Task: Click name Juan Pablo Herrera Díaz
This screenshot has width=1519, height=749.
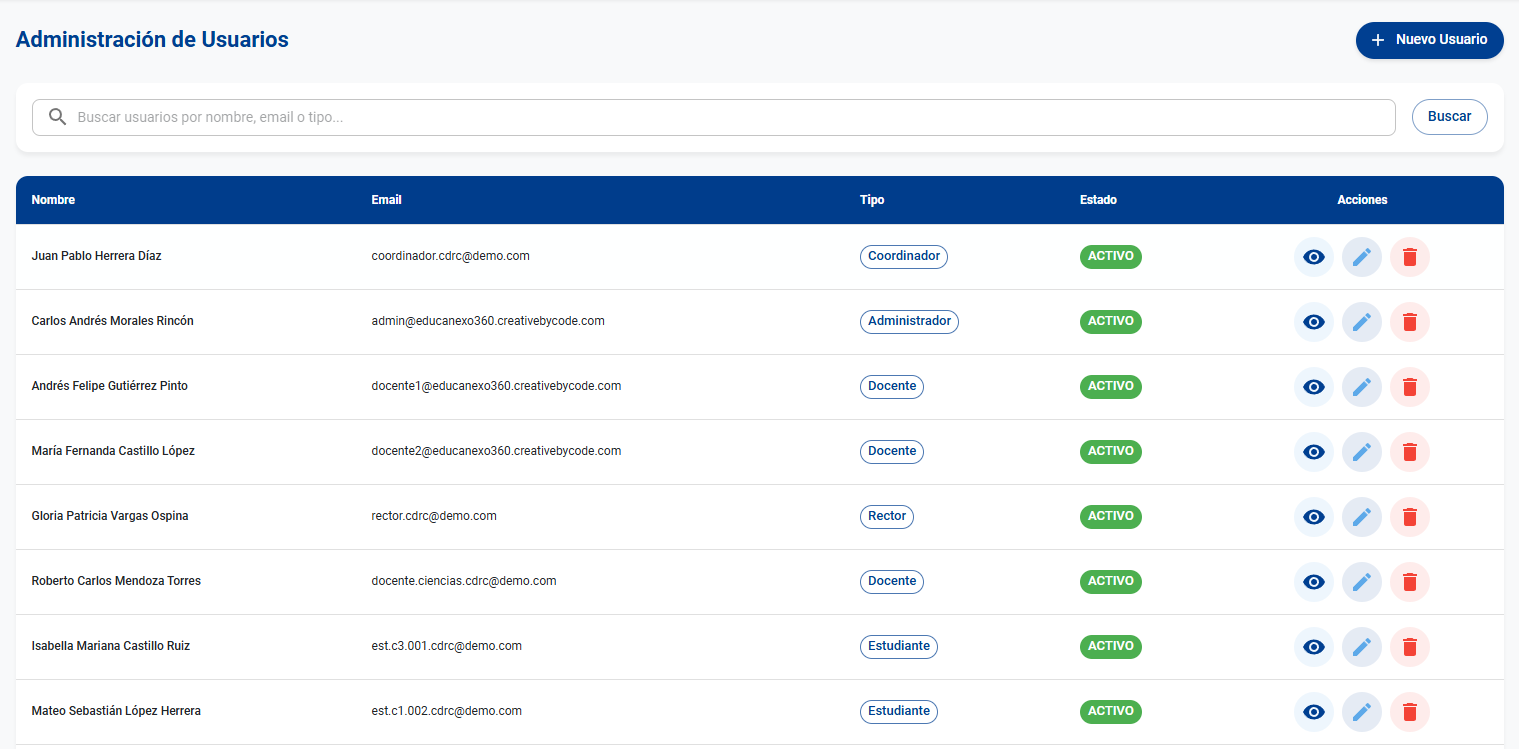Action: (97, 256)
